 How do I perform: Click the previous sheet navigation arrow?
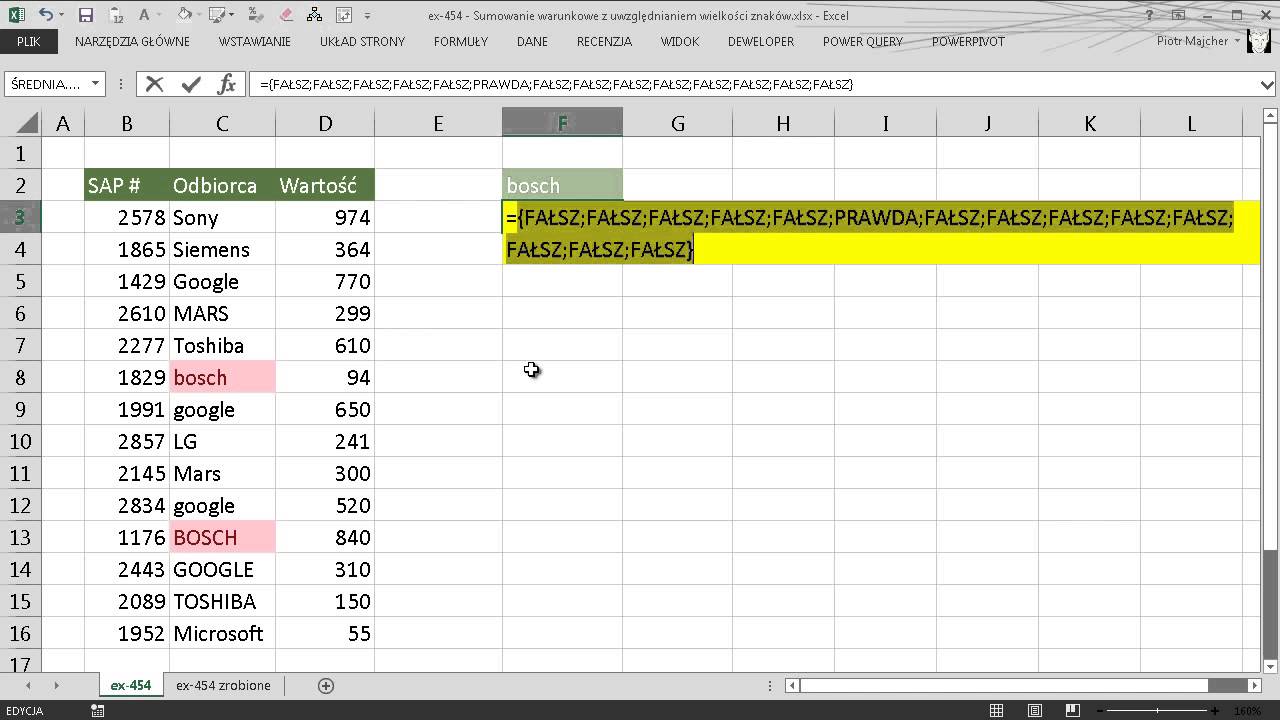tap(27, 685)
